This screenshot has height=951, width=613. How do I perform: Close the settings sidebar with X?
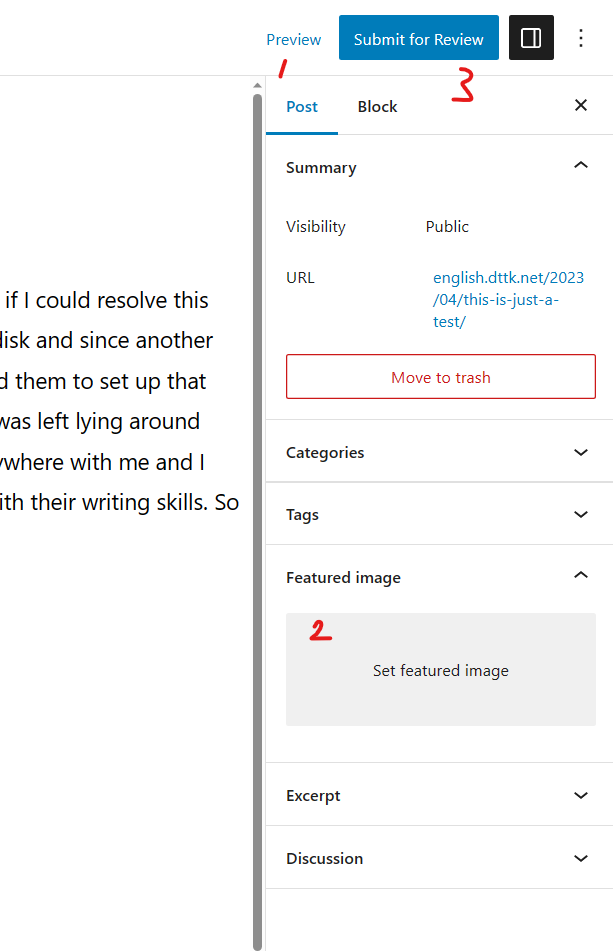[581, 106]
